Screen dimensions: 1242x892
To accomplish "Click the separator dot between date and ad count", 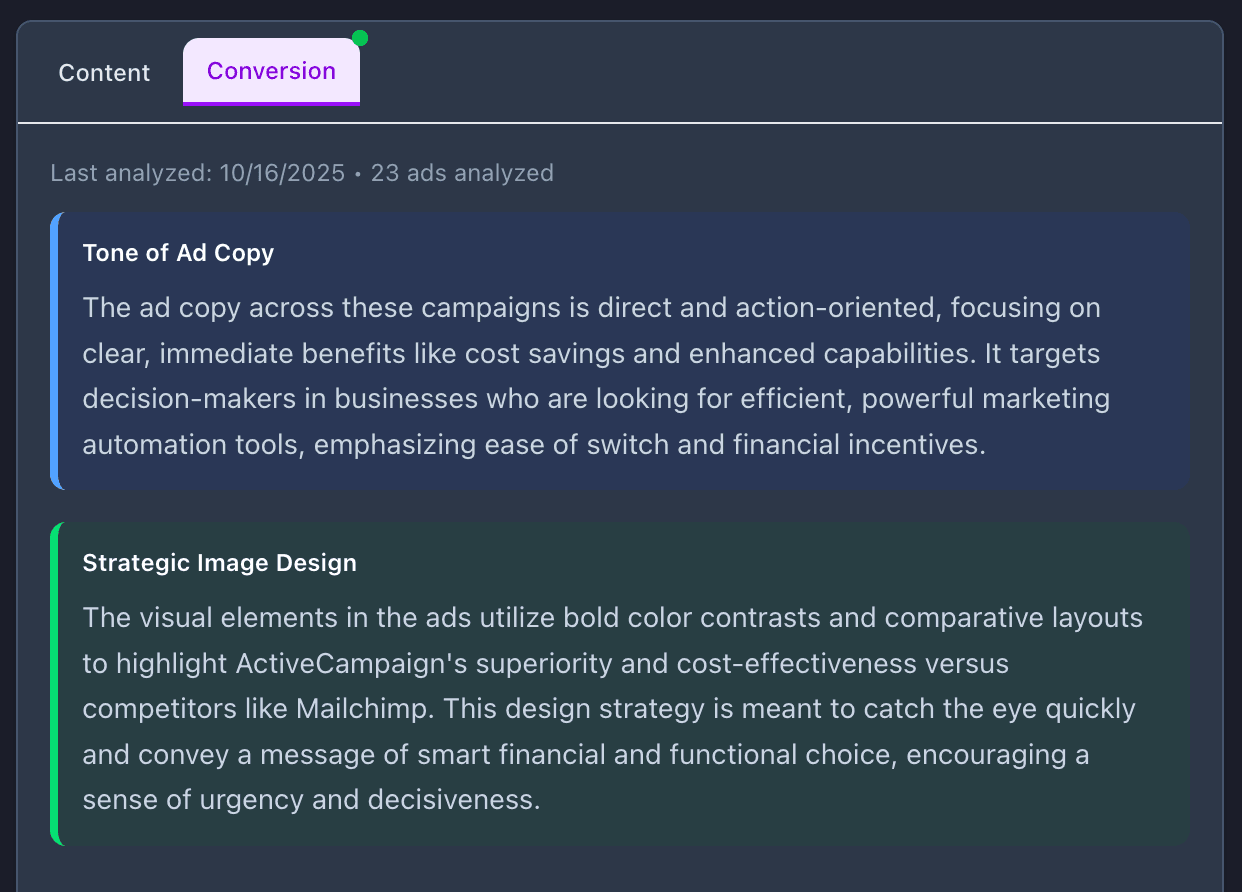I will 356,172.
